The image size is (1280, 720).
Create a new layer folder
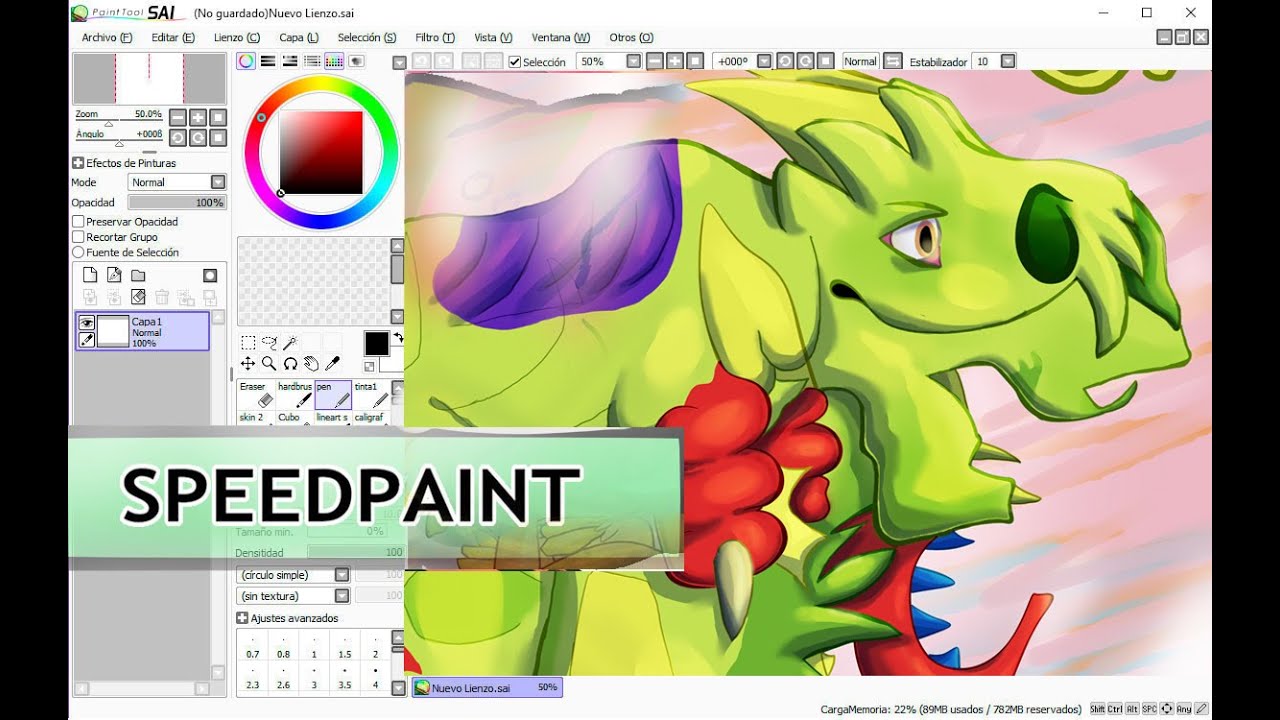pos(138,275)
